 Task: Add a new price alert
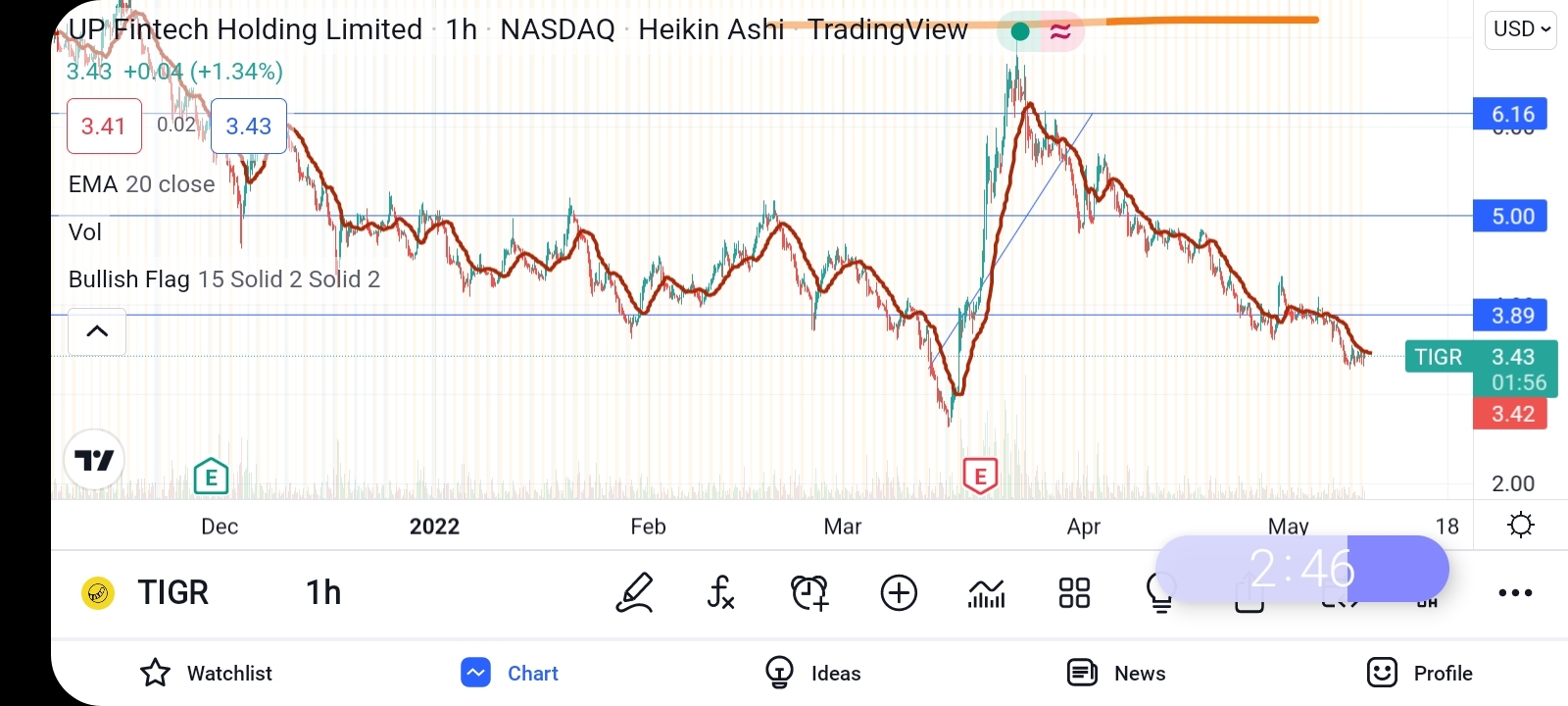coord(809,592)
